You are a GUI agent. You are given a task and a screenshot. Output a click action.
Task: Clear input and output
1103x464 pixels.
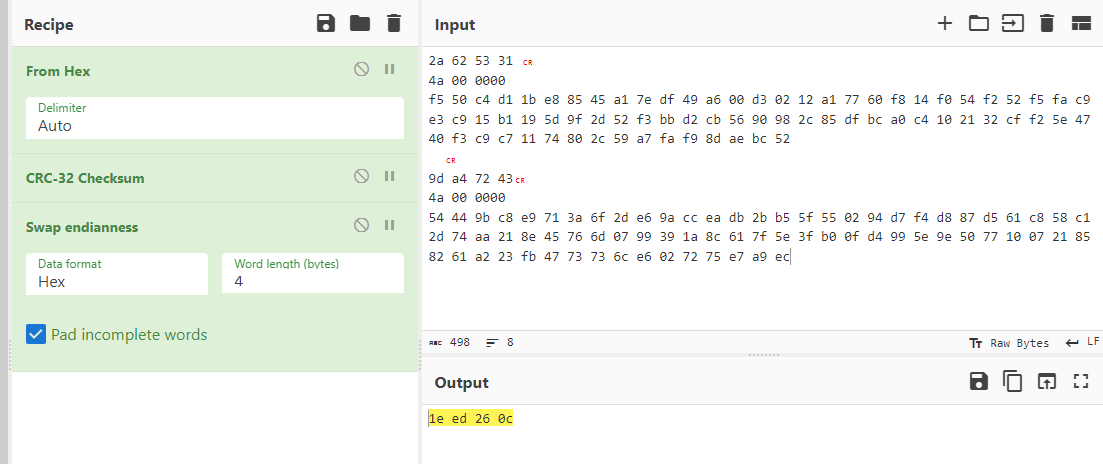pyautogui.click(x=1047, y=23)
